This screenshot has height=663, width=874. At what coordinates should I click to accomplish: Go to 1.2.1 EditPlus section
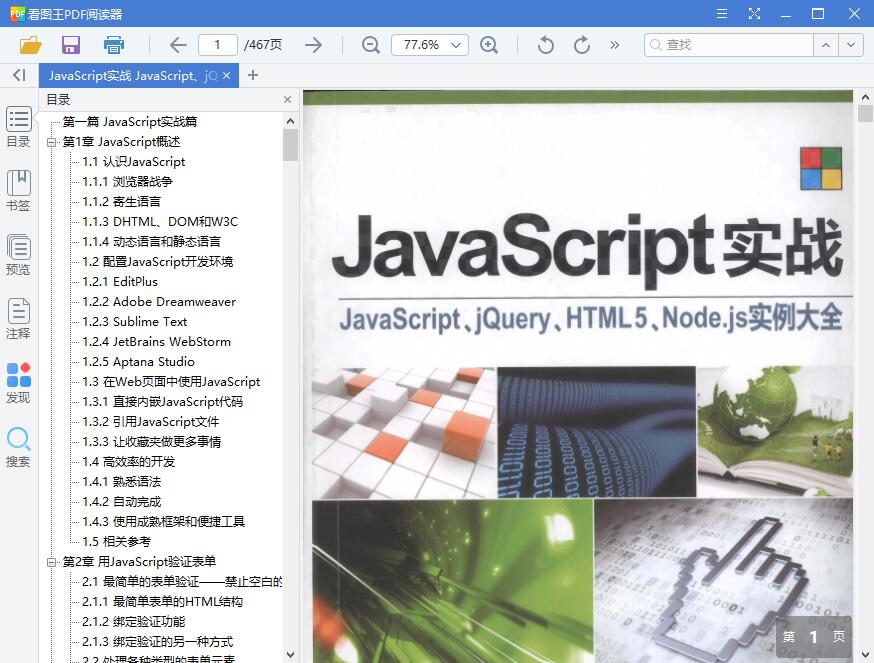[120, 282]
